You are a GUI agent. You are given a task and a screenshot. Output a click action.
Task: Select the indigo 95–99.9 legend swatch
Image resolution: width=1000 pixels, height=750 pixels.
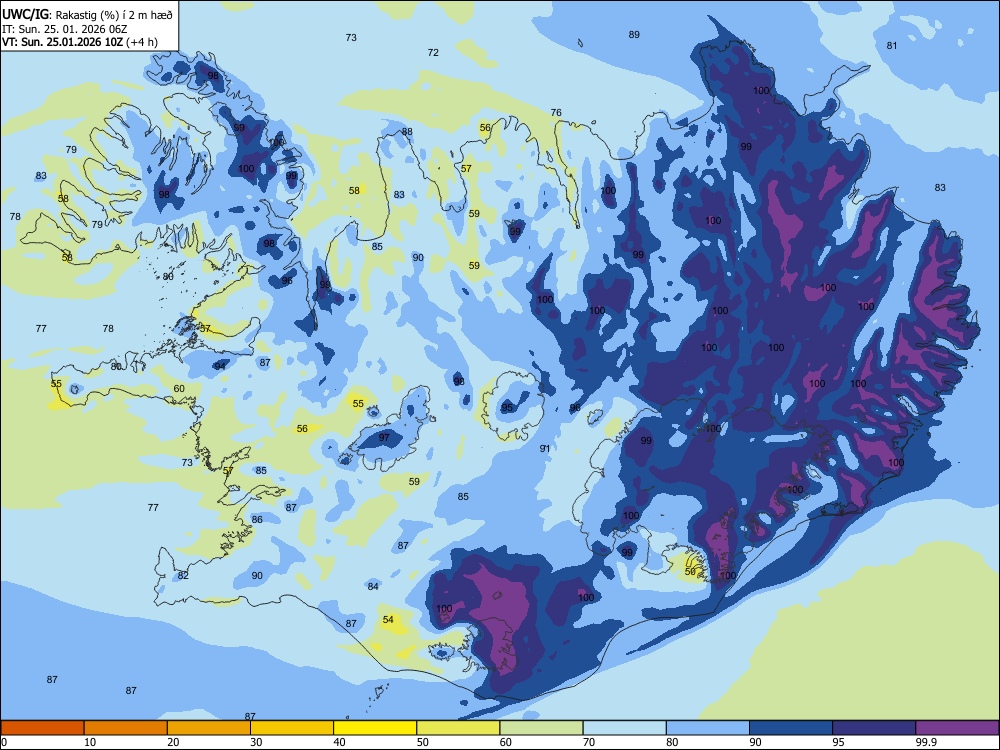tap(874, 728)
